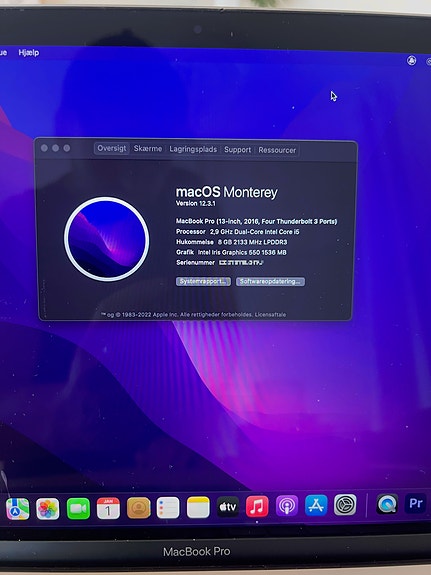Launch Reminders from the Dock
Viewport: 431px width, 575px height.
click(168, 508)
